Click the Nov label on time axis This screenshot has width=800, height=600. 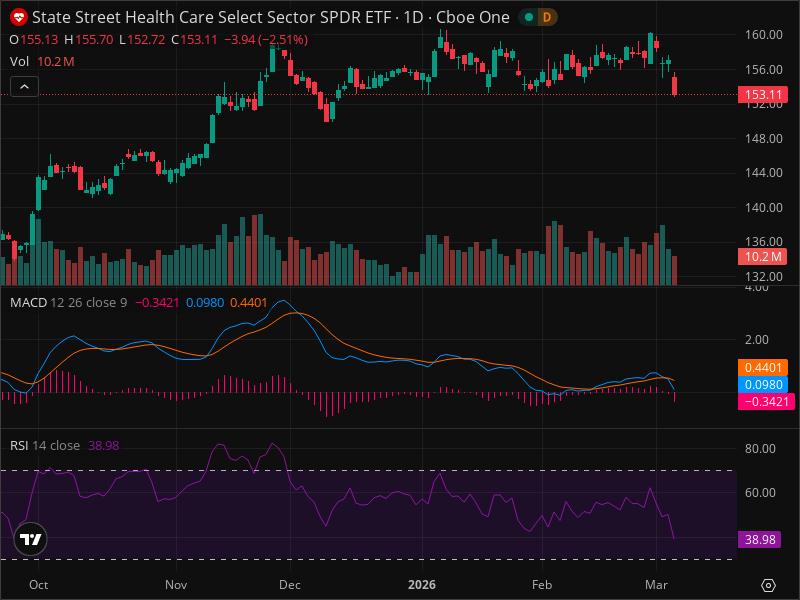[176, 585]
